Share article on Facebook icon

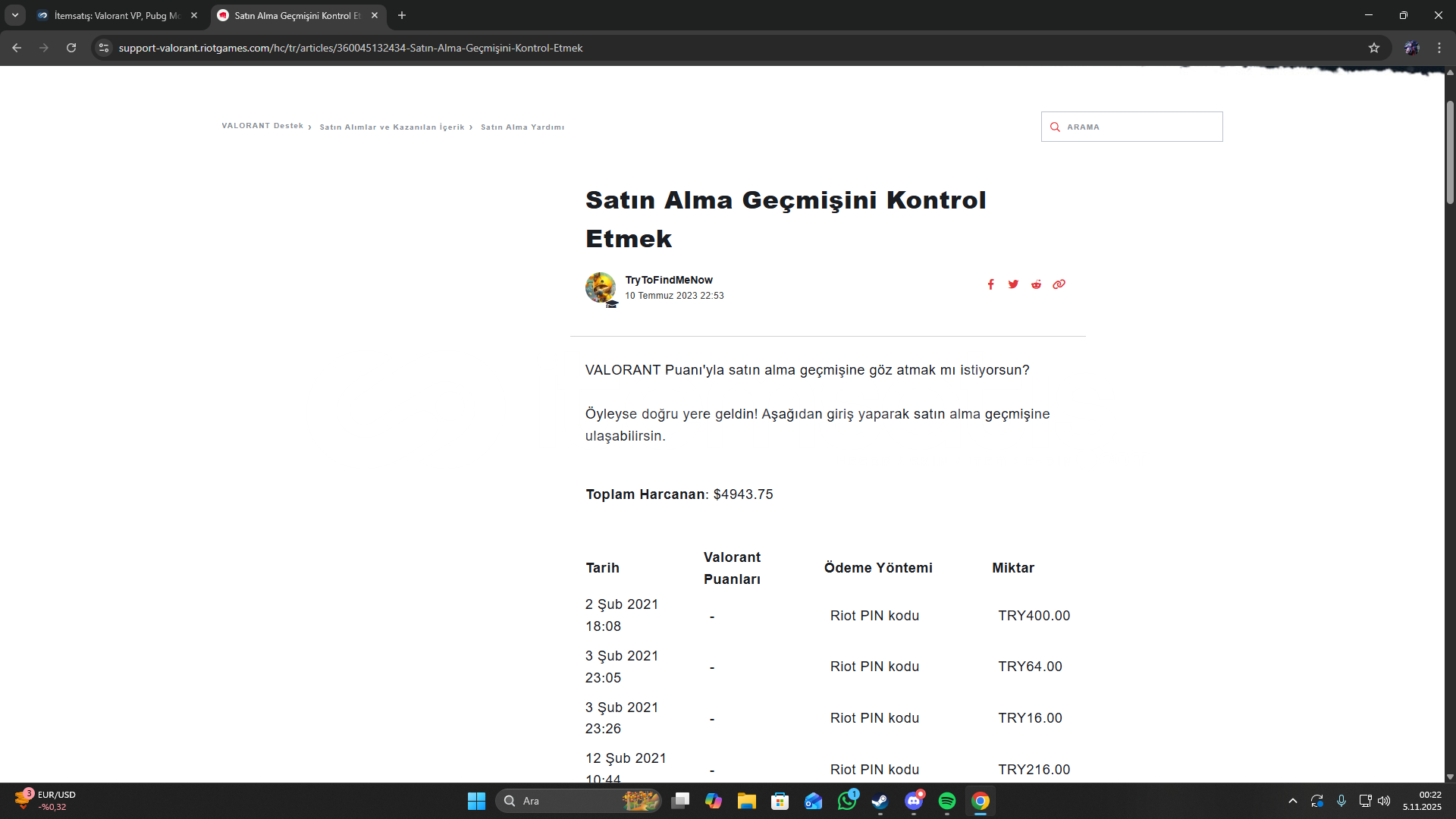click(990, 284)
